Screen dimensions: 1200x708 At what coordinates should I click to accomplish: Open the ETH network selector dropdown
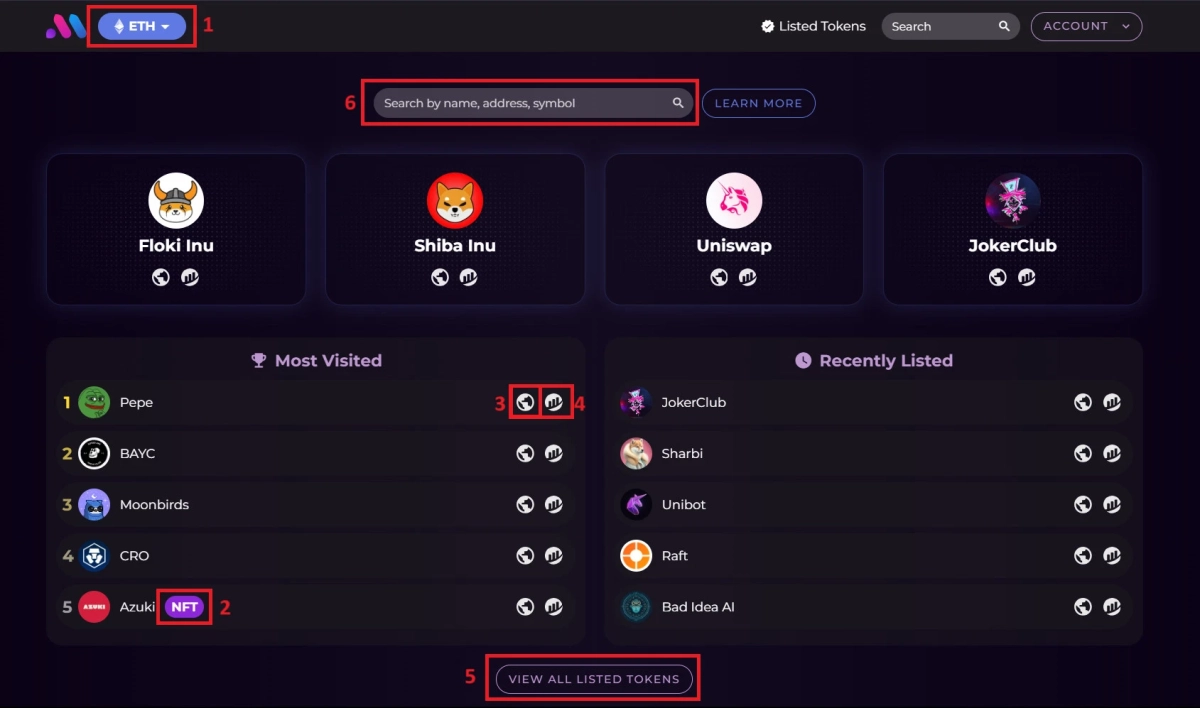click(x=141, y=26)
